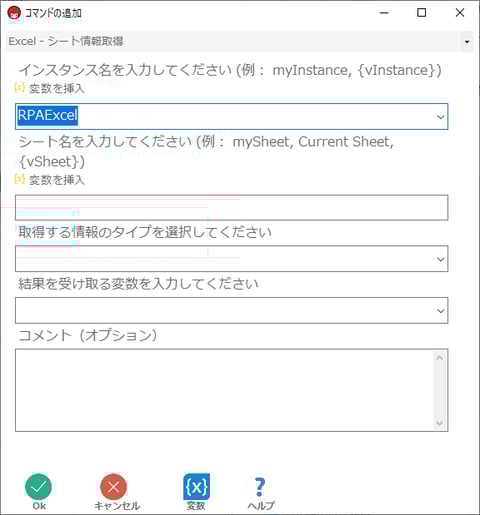Viewport: 480px width, 515px height.
Task: Focus the sheet name text field
Action: [231, 208]
